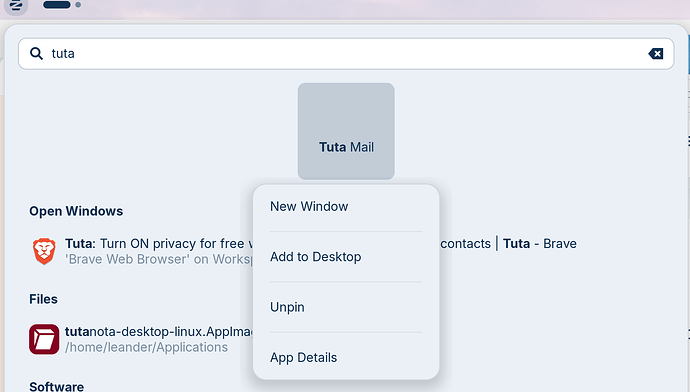
Task: Click the /home/leander/Applications path text
Action: pyautogui.click(x=146, y=347)
